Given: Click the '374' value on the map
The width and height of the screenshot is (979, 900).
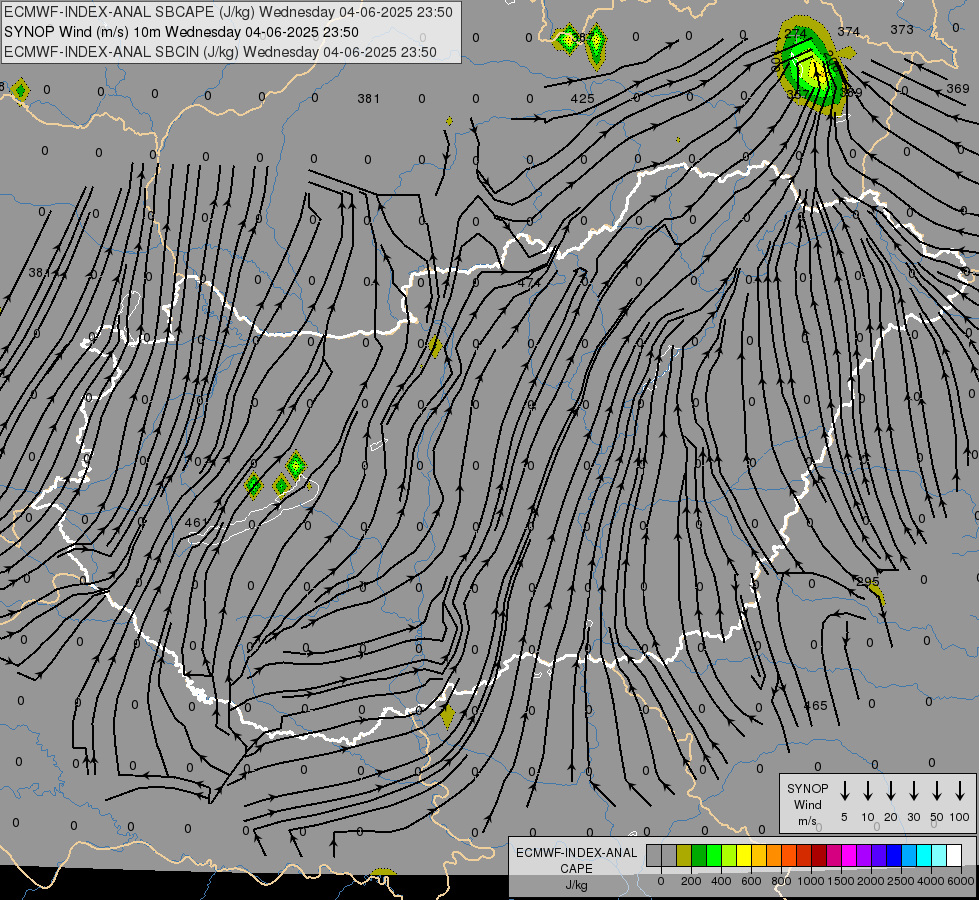Looking at the screenshot, I should coord(849,31).
